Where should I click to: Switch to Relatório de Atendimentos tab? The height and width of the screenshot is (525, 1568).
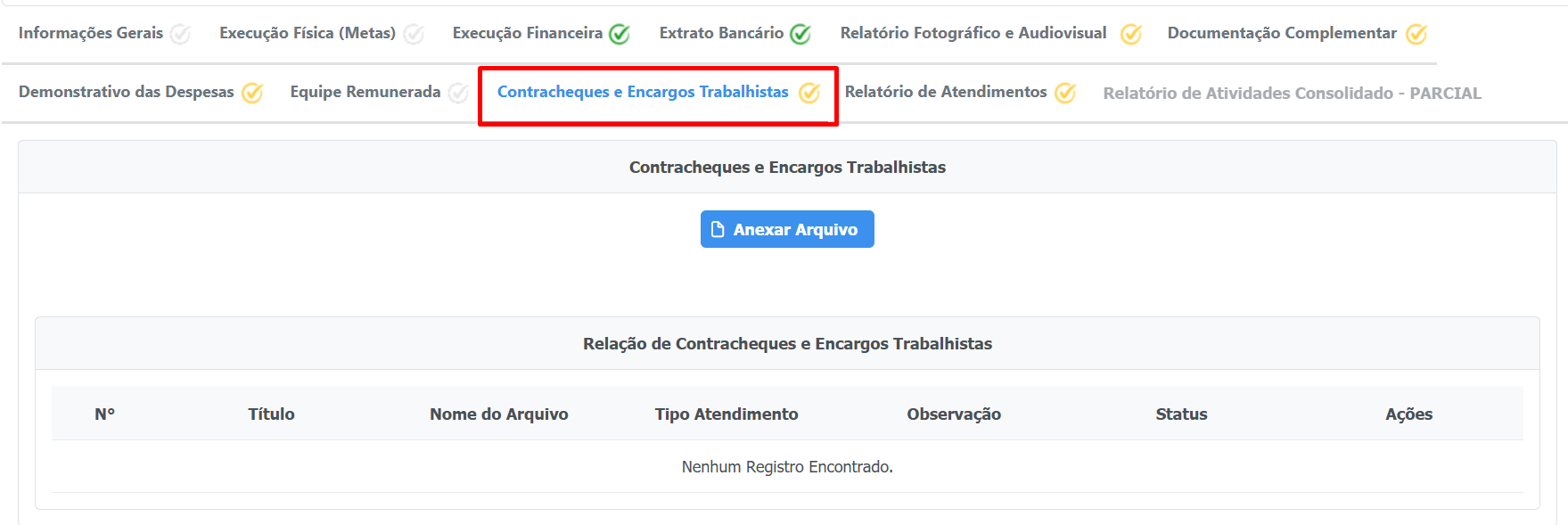click(945, 92)
